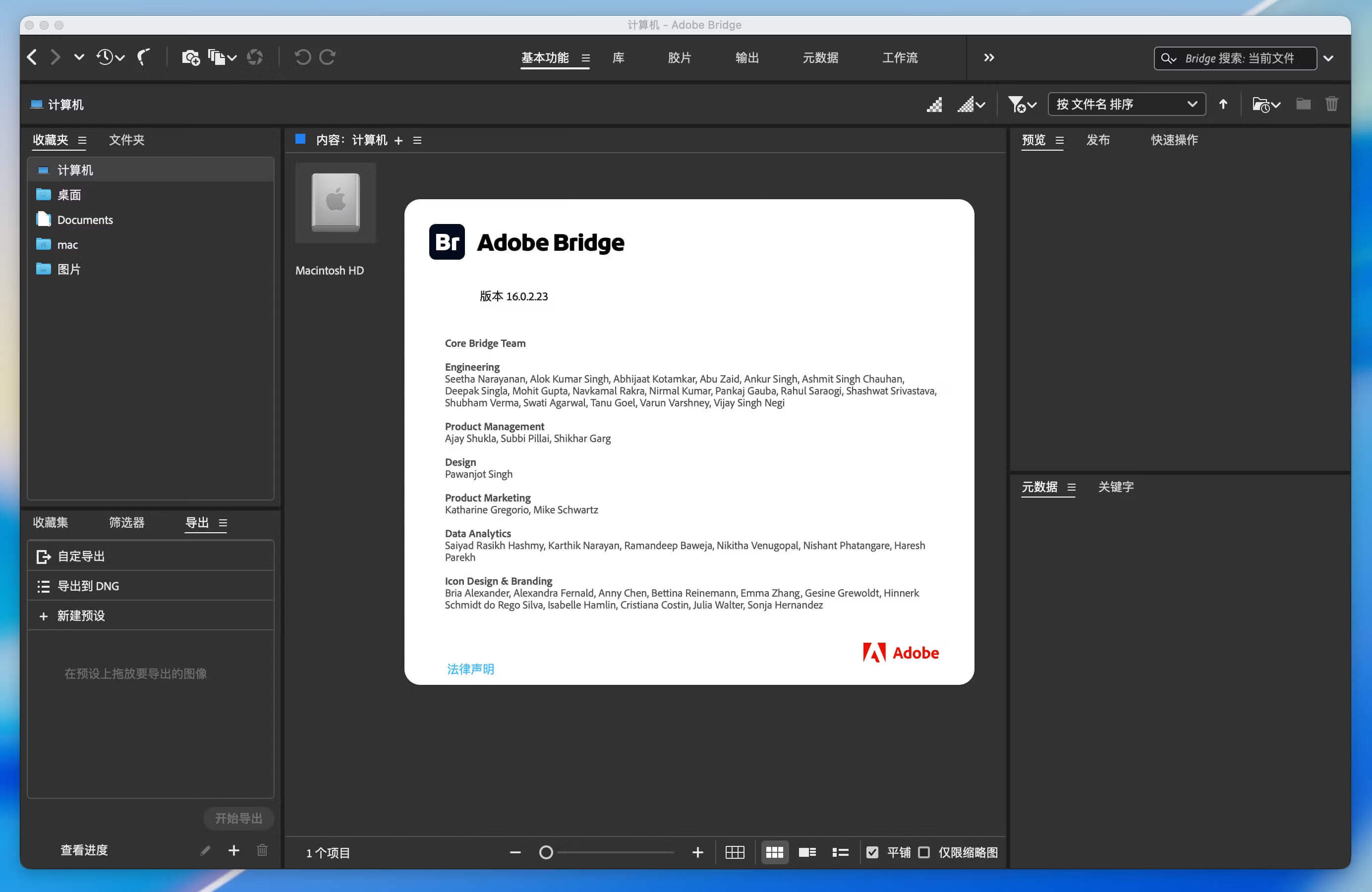Open the 按文件名排序 dropdown
Screen dimensions: 1372x892
[1126, 104]
